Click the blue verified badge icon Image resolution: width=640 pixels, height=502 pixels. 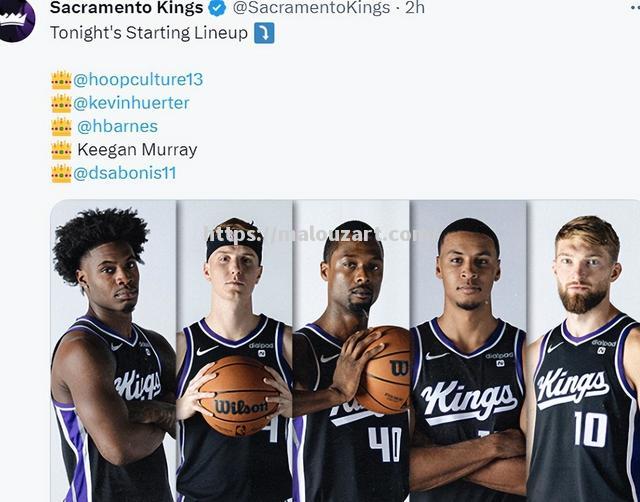click(217, 8)
